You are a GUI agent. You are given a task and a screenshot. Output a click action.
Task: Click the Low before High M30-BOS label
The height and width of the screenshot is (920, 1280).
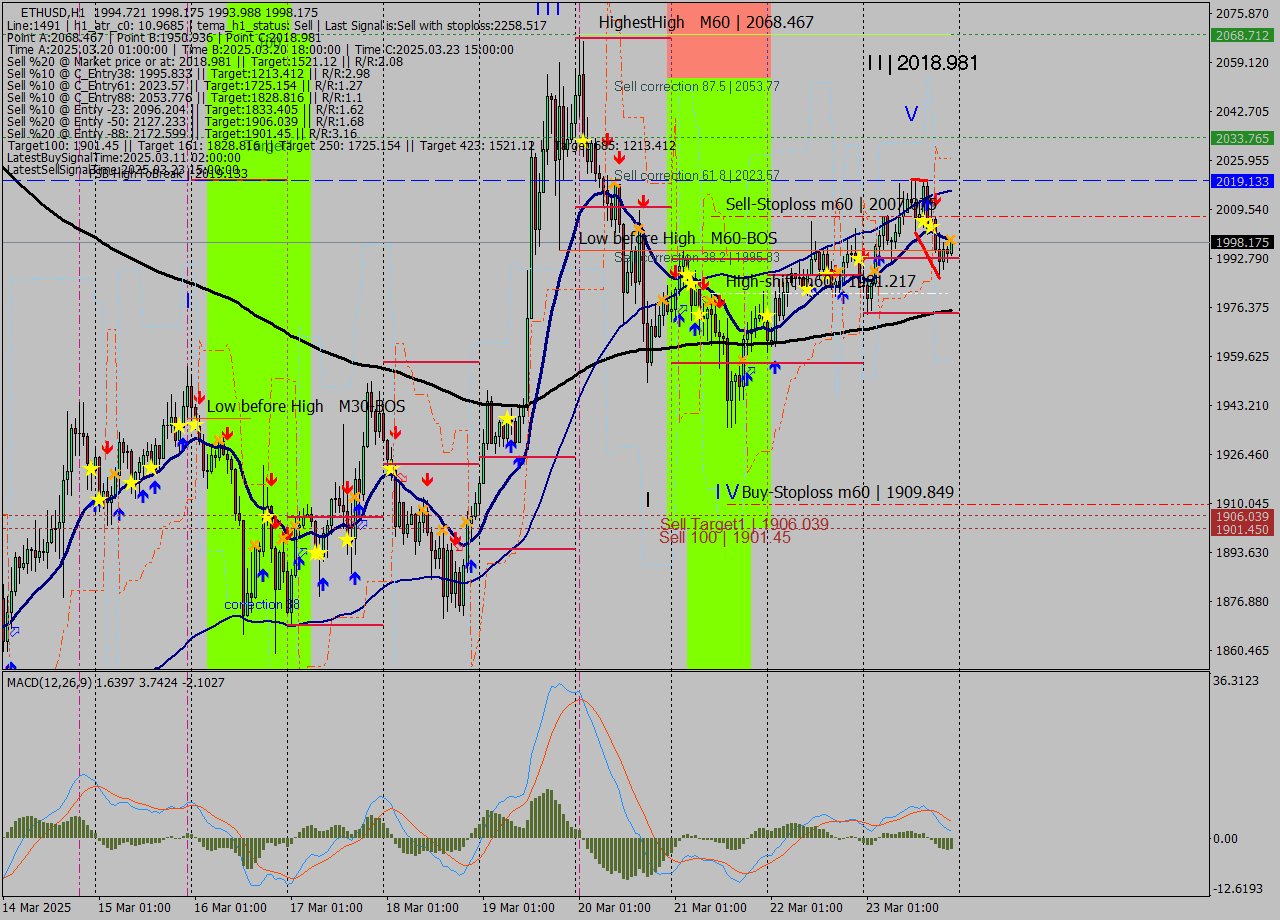[306, 406]
